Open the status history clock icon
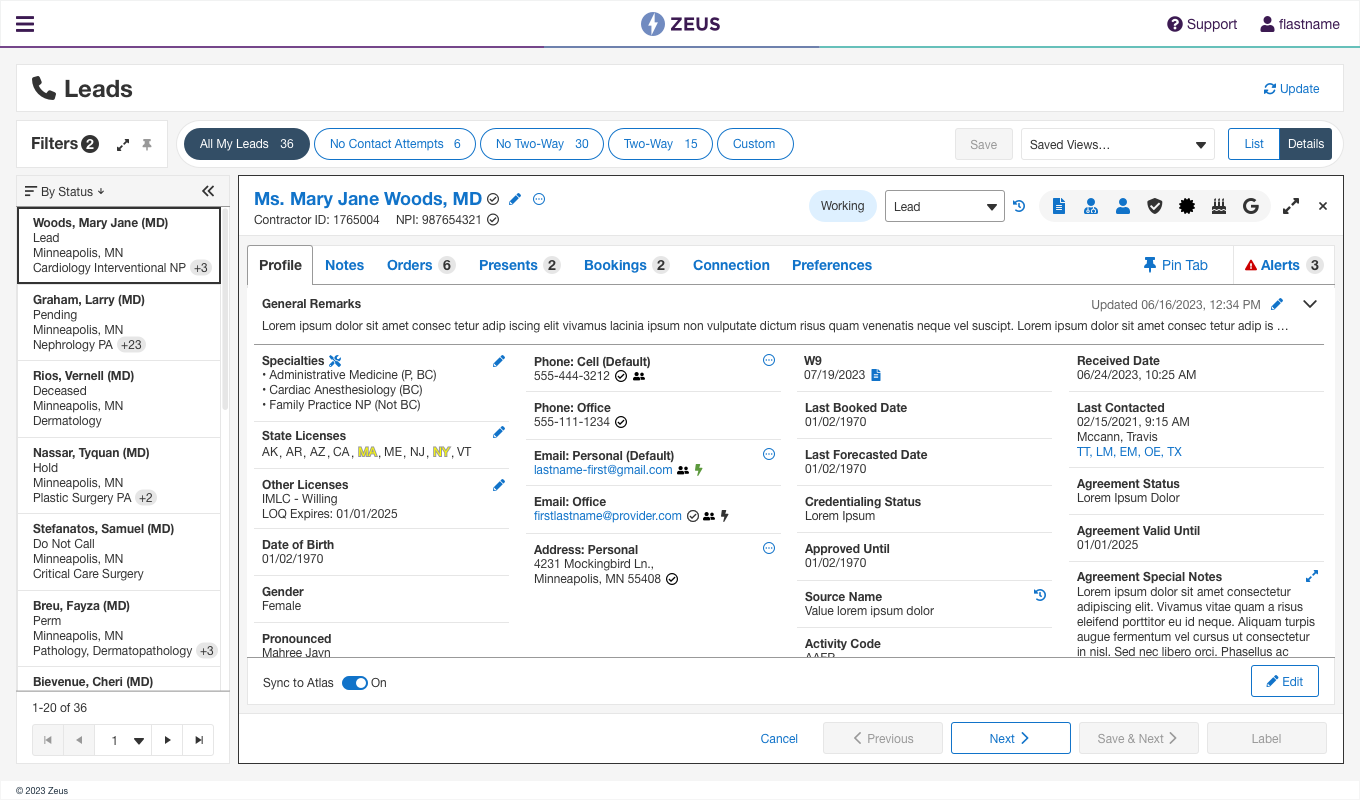Image resolution: width=1360 pixels, height=800 pixels. (1019, 206)
